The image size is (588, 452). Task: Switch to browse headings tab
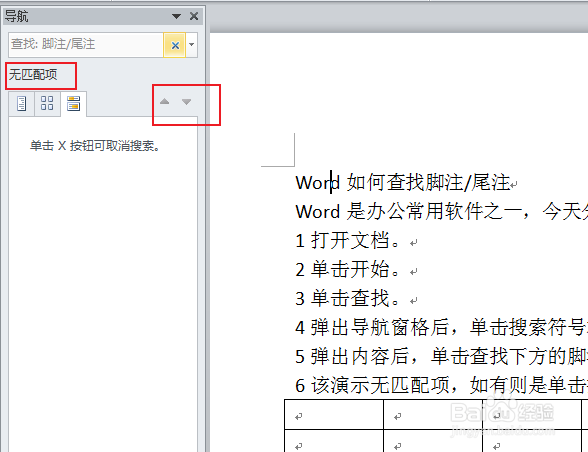point(22,104)
